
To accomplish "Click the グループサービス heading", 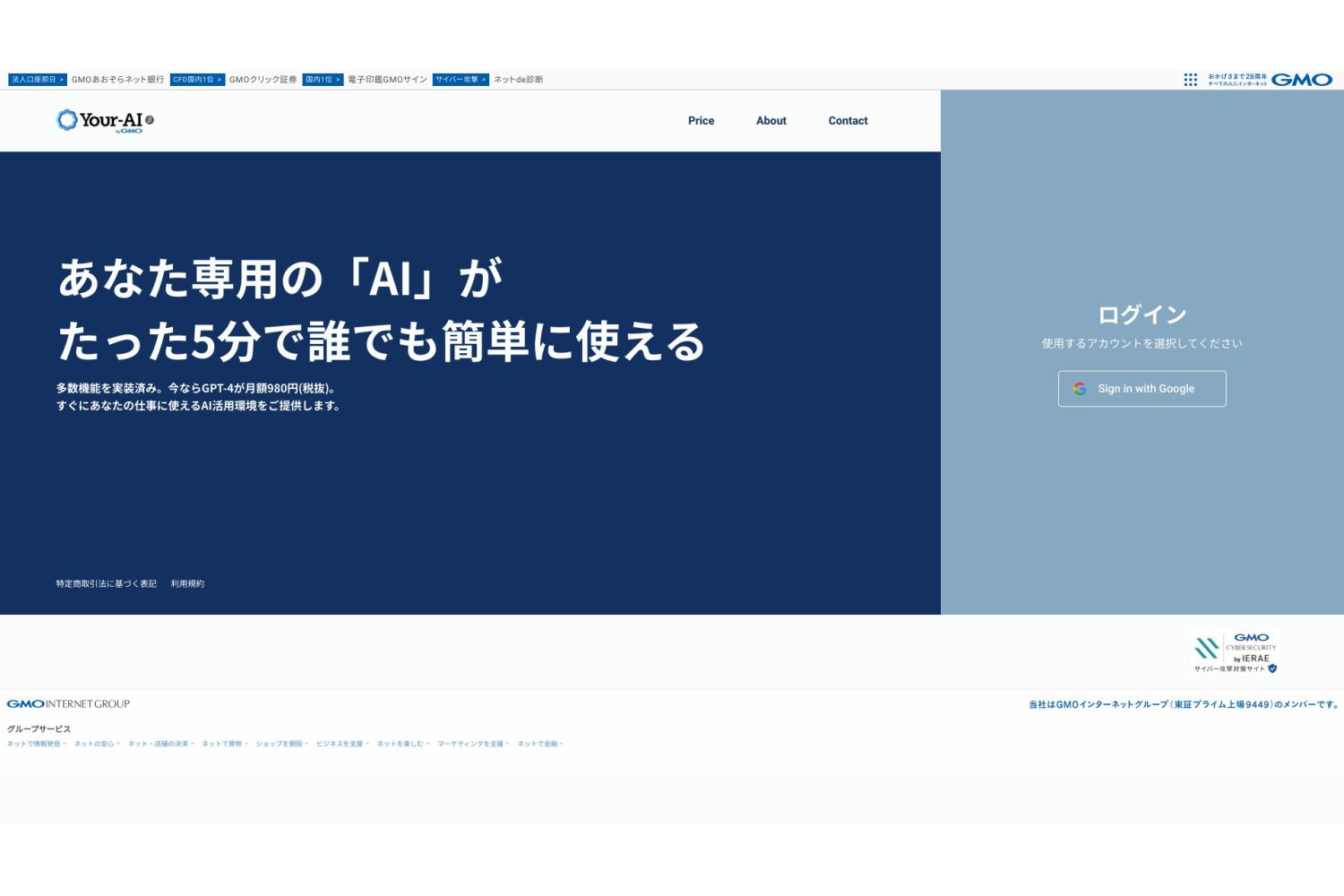I will [x=39, y=729].
